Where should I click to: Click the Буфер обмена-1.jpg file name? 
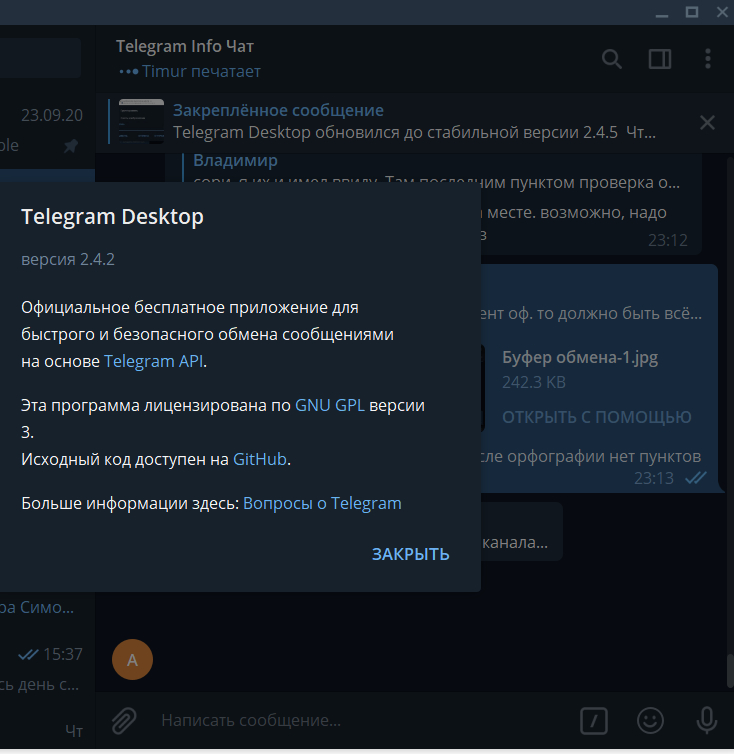580,358
